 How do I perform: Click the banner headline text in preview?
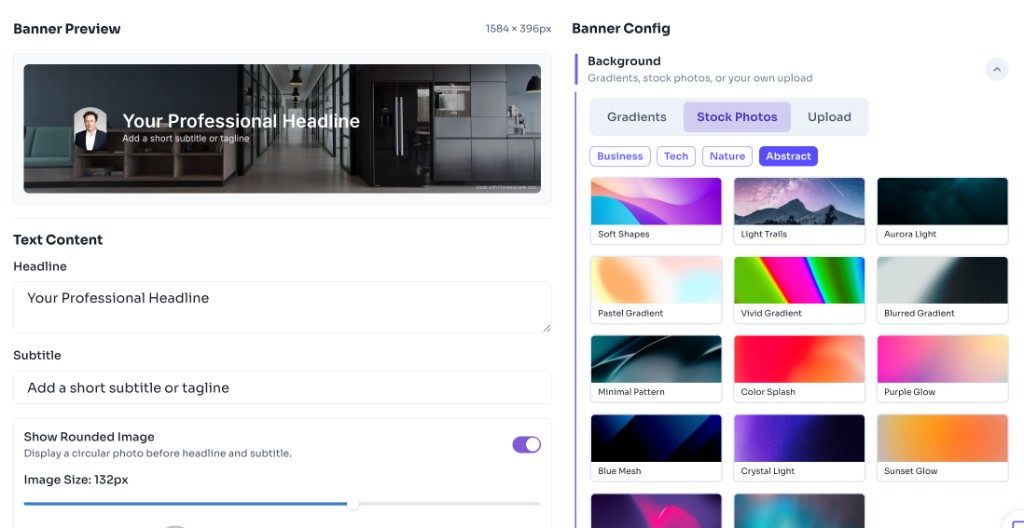241,121
